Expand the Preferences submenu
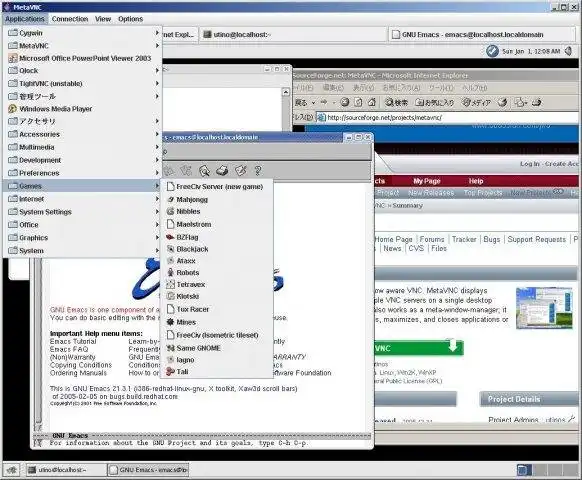The height and width of the screenshot is (480, 582). (x=83, y=173)
